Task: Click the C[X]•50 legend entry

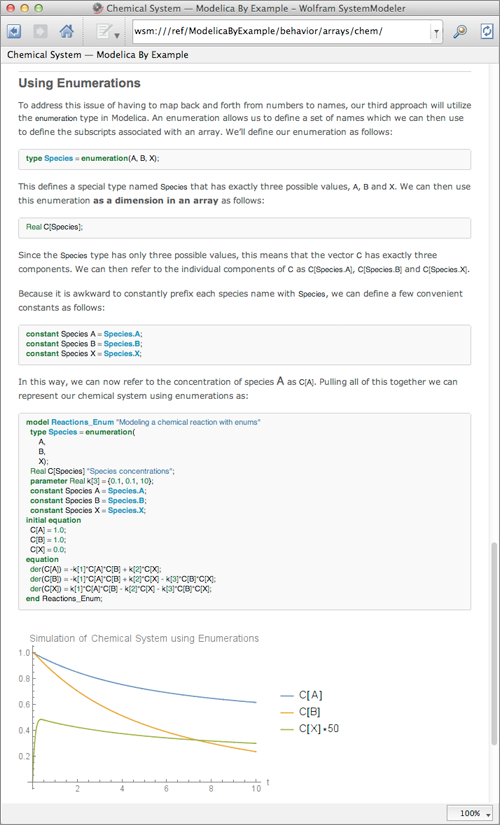Action: pos(309,729)
